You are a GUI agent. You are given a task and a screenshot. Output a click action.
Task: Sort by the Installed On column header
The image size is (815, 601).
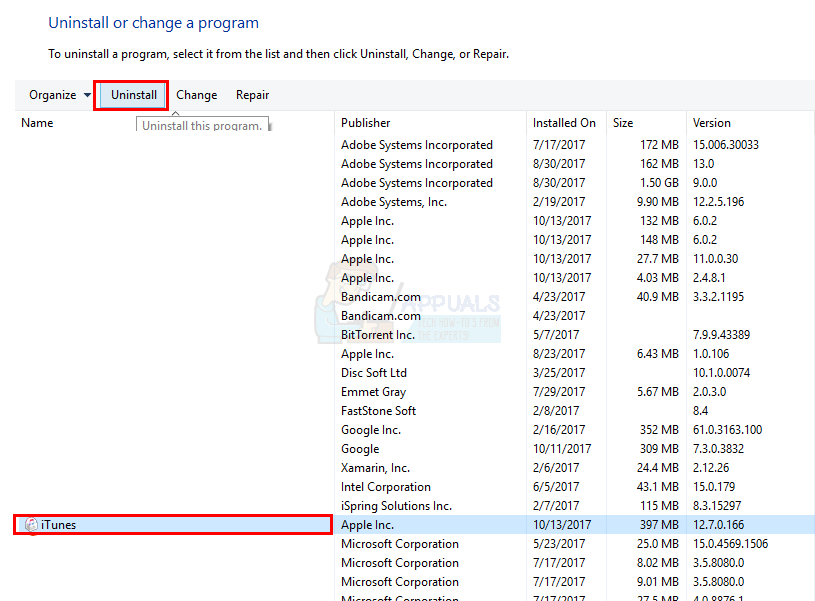(x=564, y=123)
